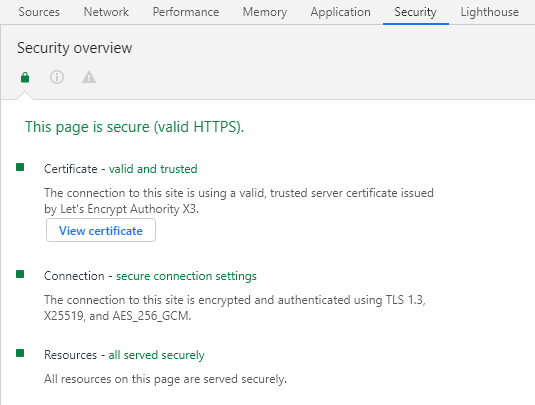
Task: Open the Sources tab
Action: coord(39,12)
